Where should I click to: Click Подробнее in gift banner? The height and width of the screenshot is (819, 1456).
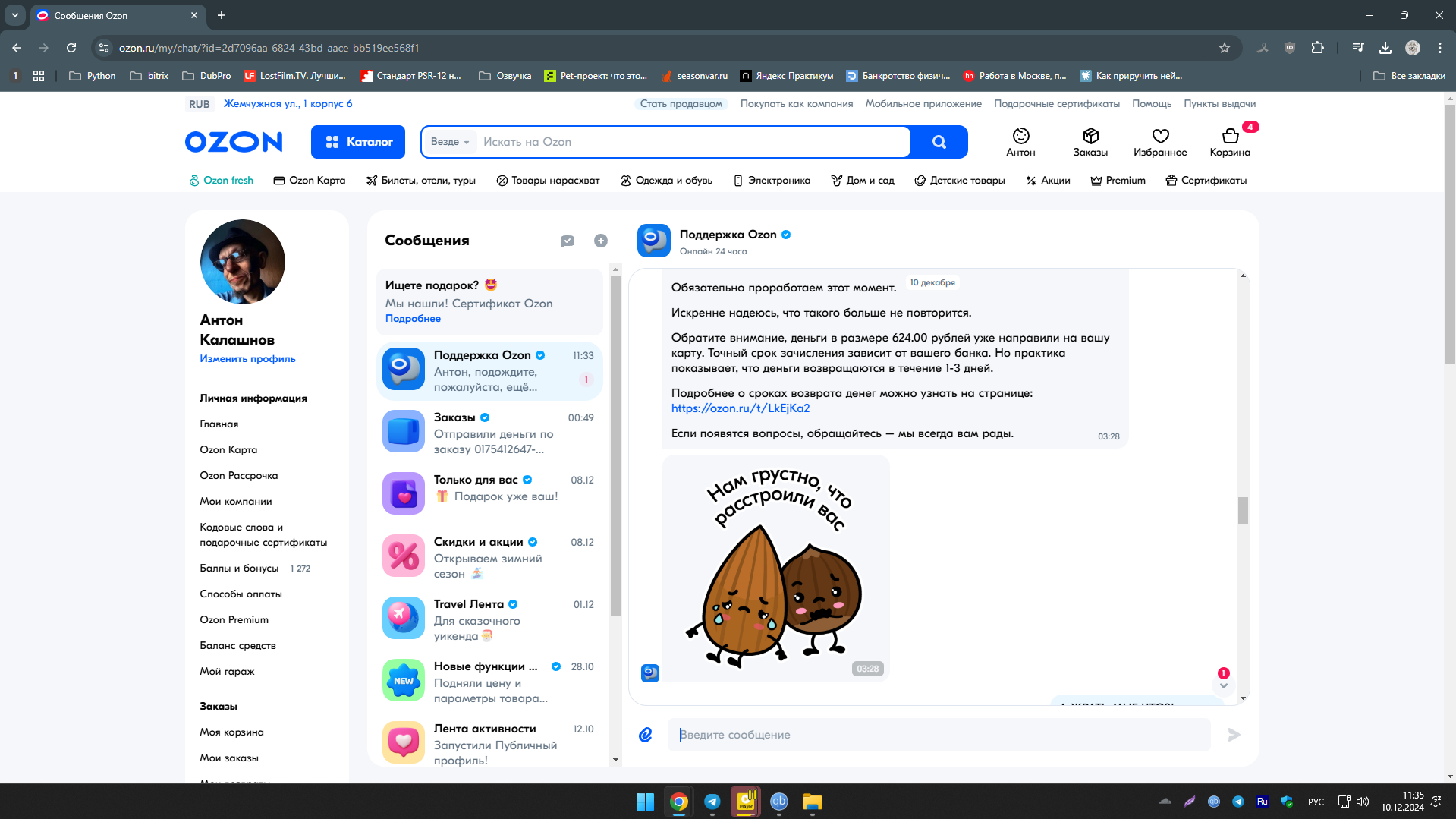pos(413,319)
